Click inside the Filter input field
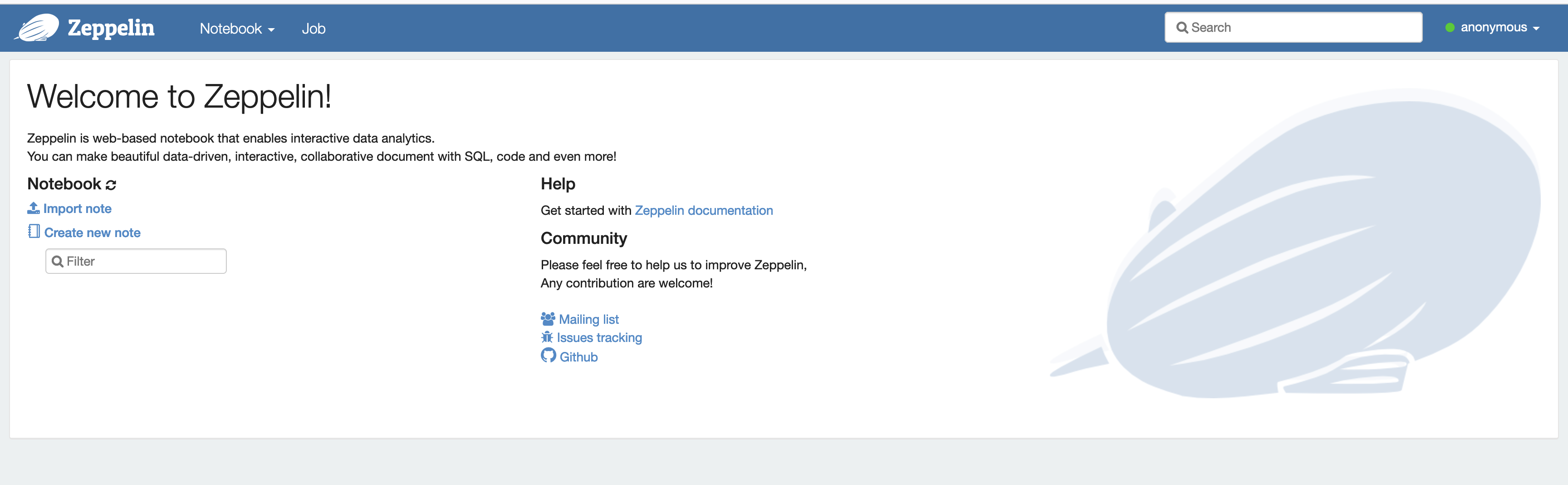The width and height of the screenshot is (1568, 485). tap(135, 261)
